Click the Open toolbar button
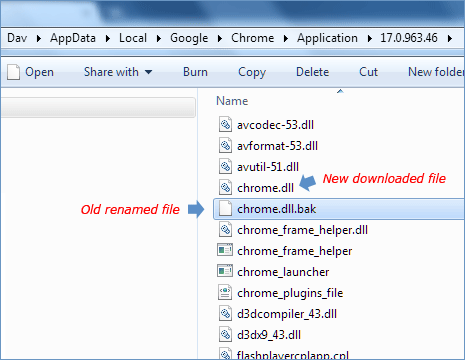 [30, 72]
